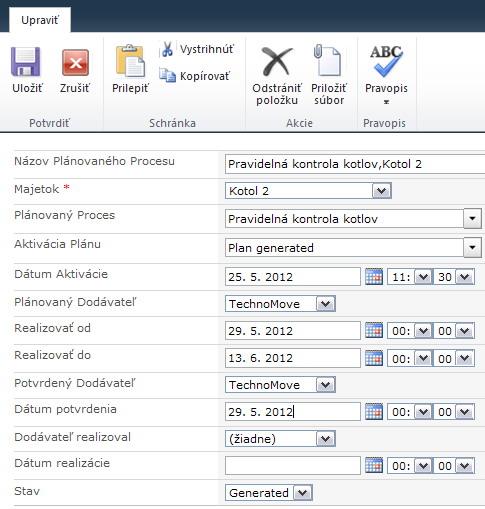Open the Plánovaný Proces dropdown
This screenshot has height=509, width=485.
(472, 219)
